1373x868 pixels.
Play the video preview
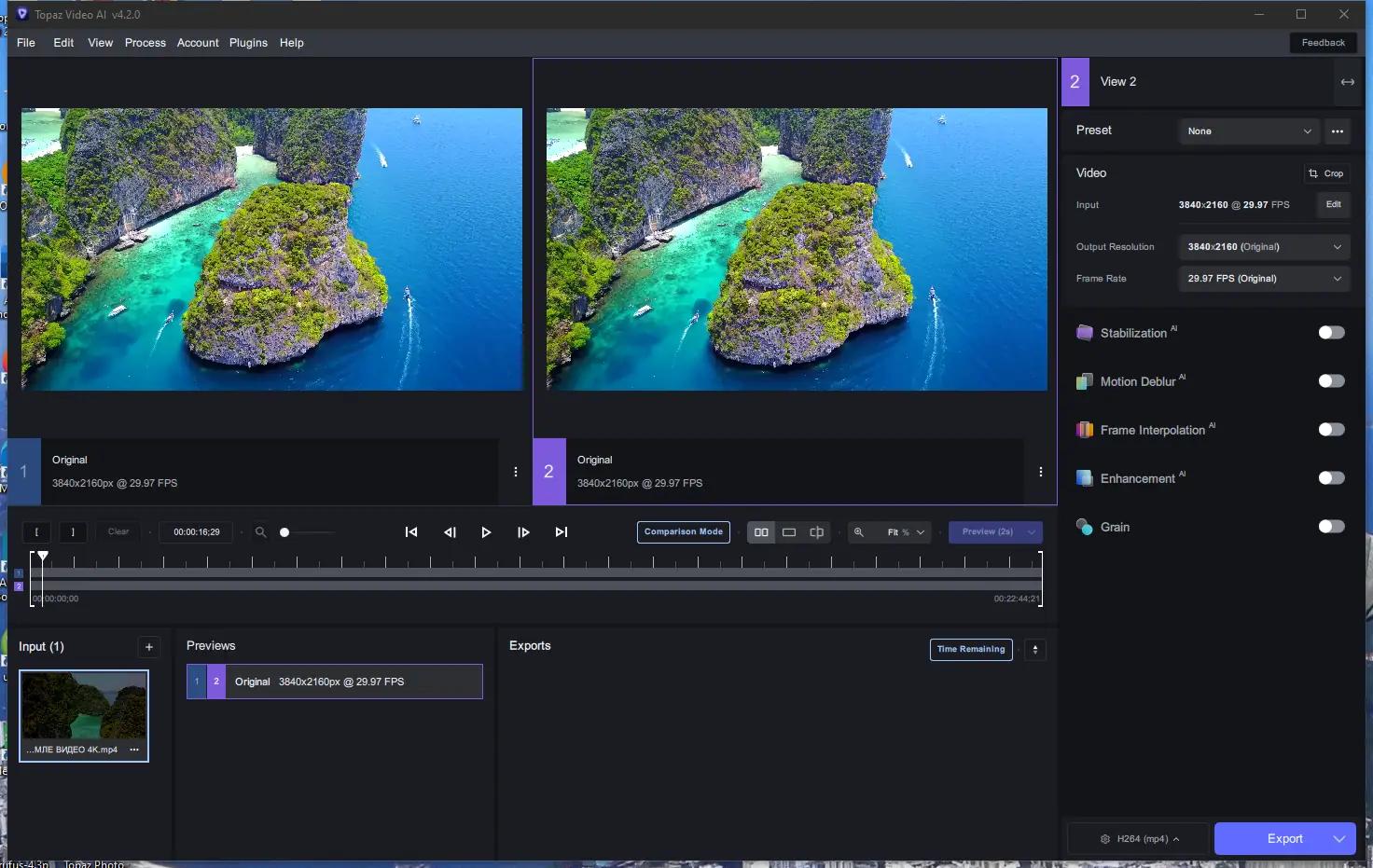pos(486,532)
